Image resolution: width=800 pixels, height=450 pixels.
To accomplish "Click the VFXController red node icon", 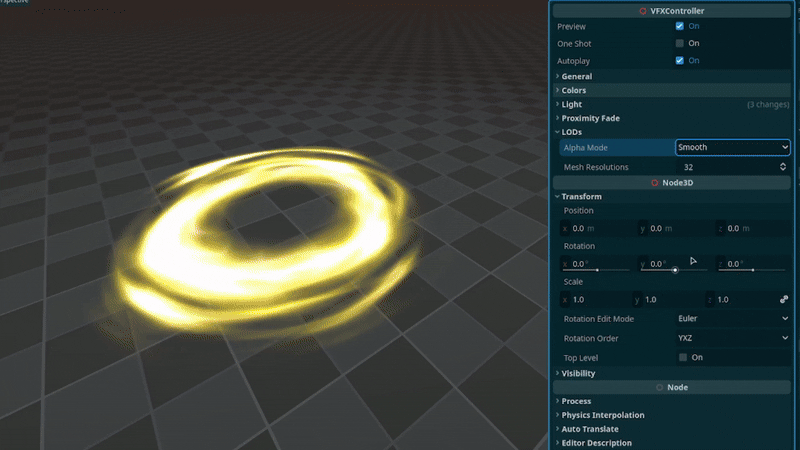I will pos(643,11).
